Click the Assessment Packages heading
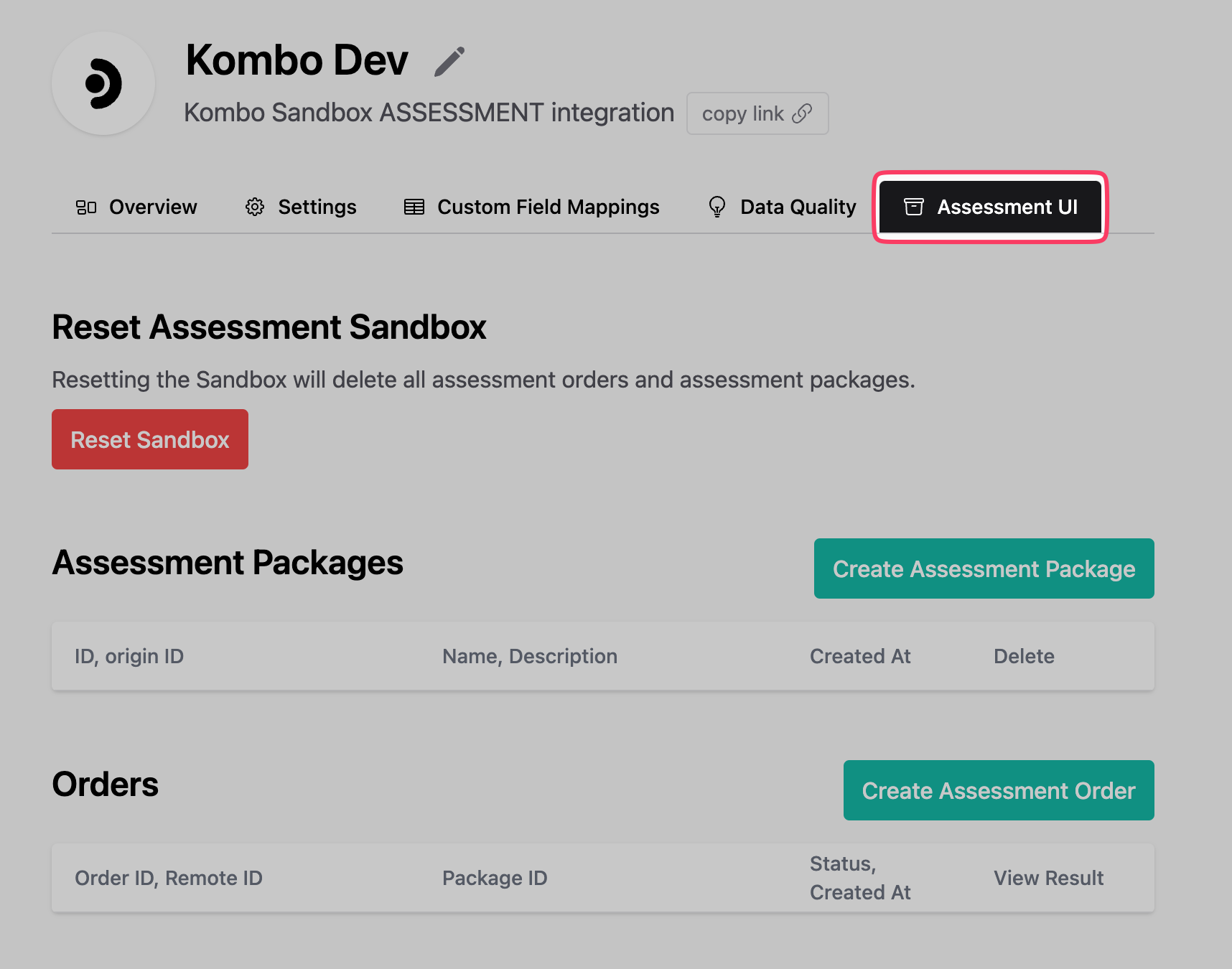 (x=228, y=563)
